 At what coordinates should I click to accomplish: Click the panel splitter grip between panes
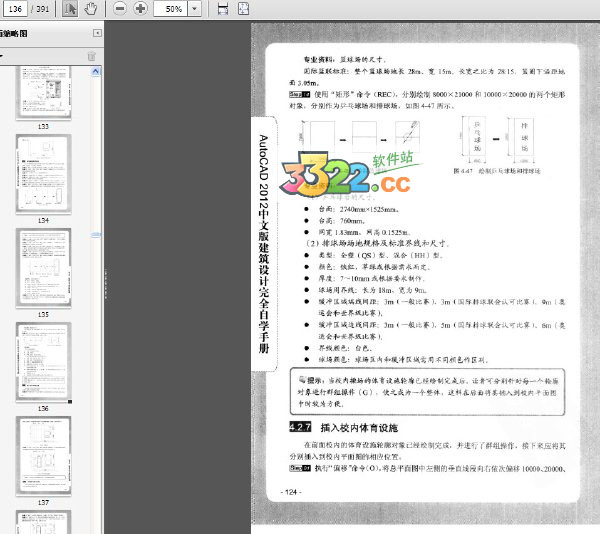(105, 283)
